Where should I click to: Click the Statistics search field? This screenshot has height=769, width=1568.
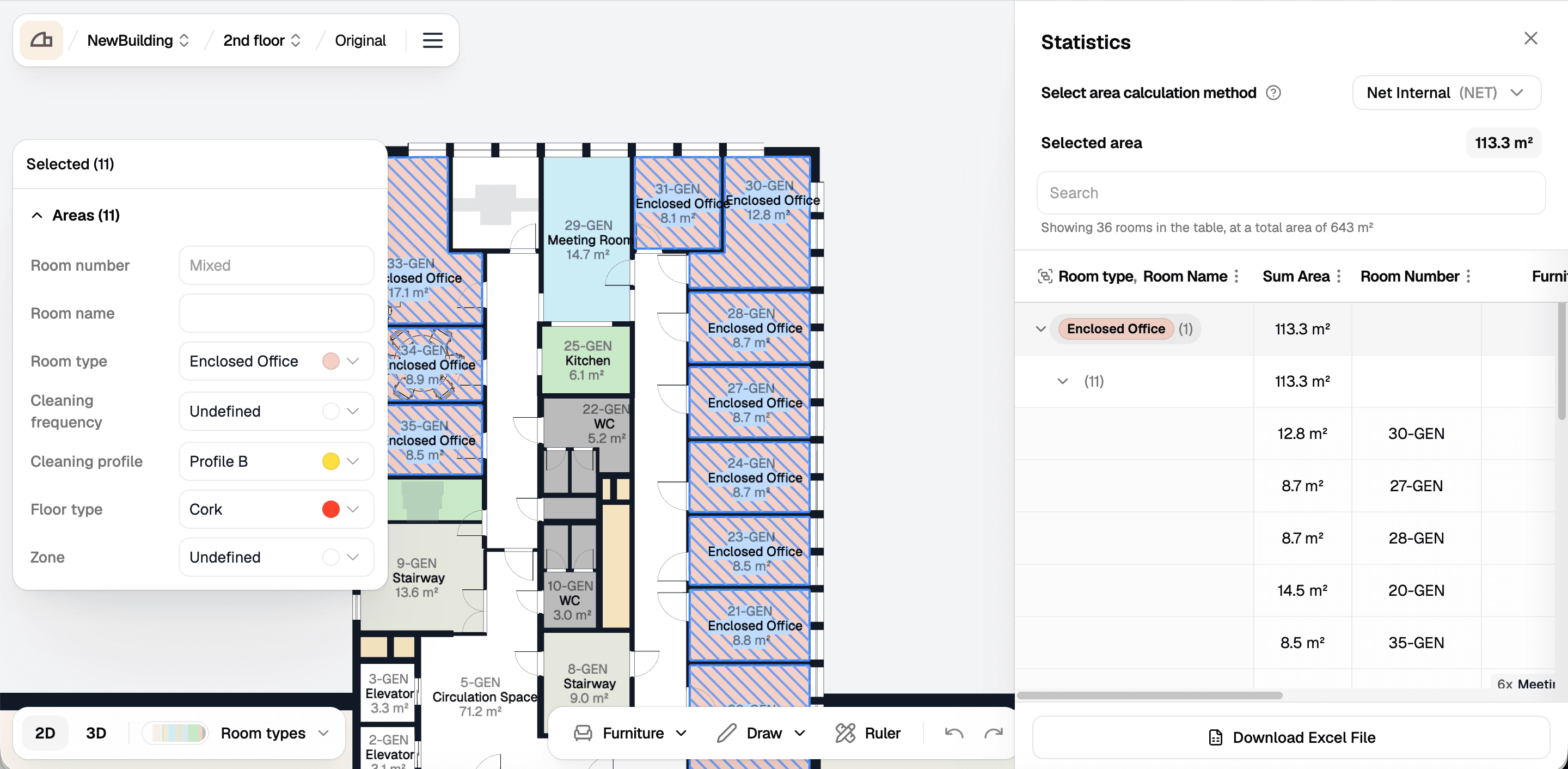1290,193
